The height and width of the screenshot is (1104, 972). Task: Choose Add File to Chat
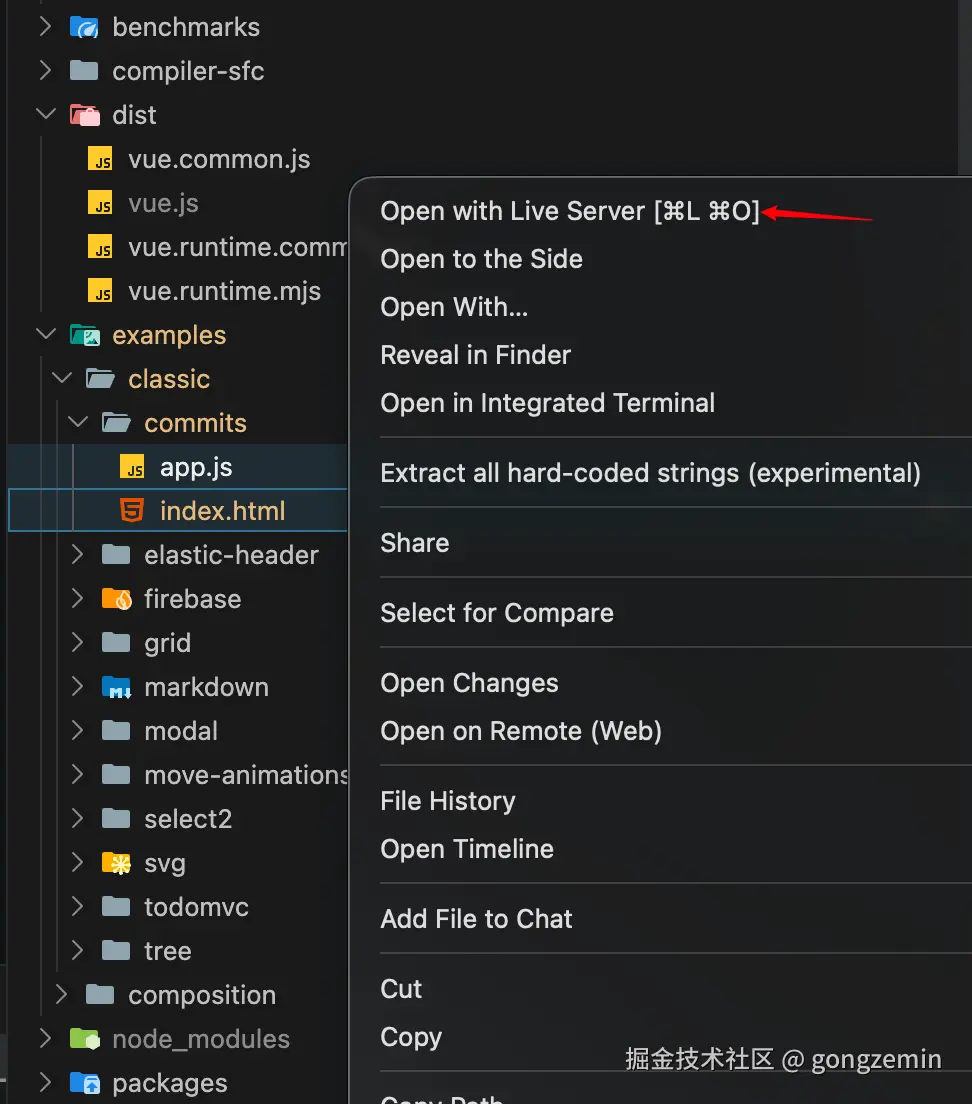click(x=476, y=919)
